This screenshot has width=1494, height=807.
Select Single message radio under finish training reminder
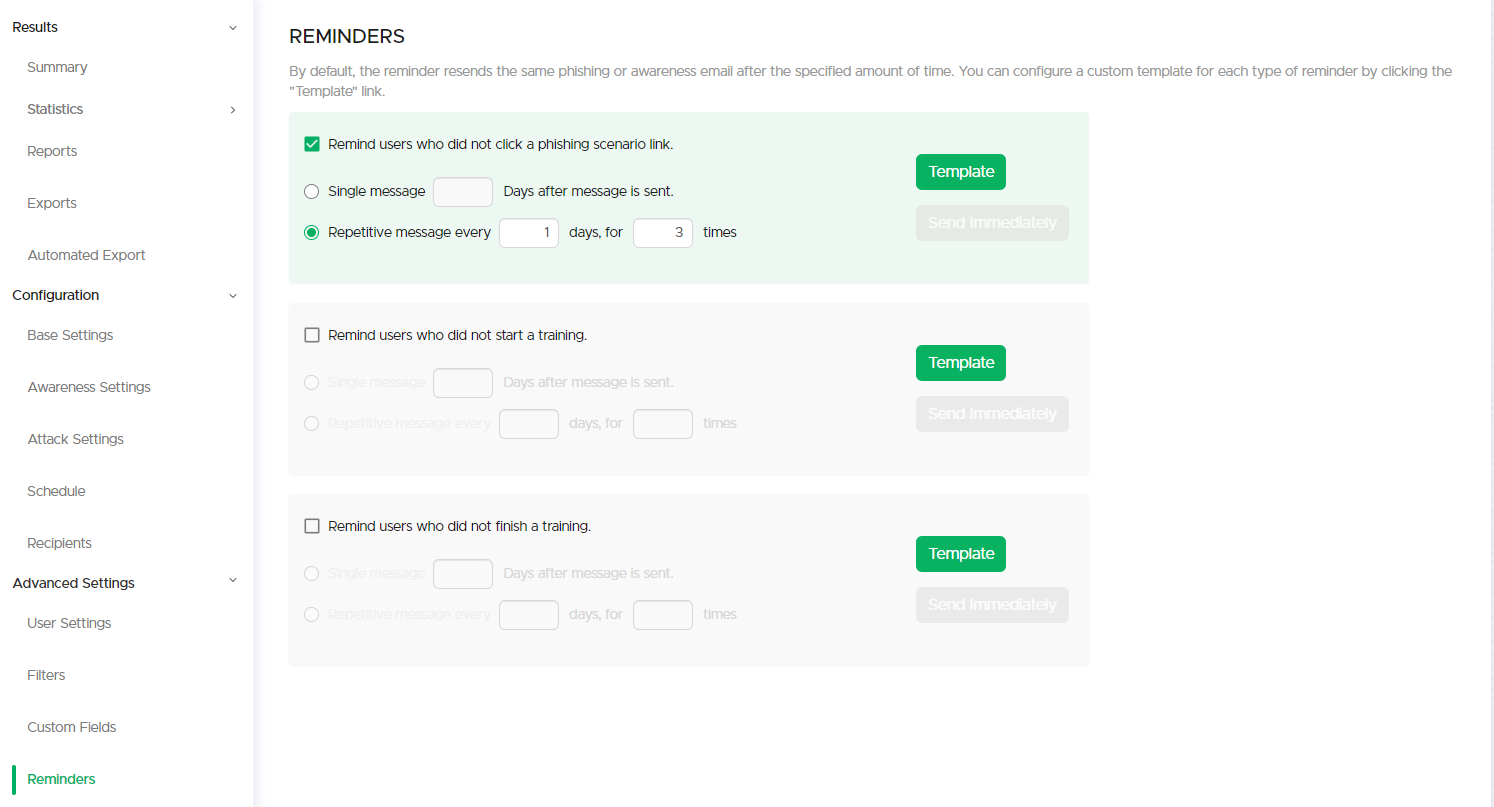pos(312,573)
